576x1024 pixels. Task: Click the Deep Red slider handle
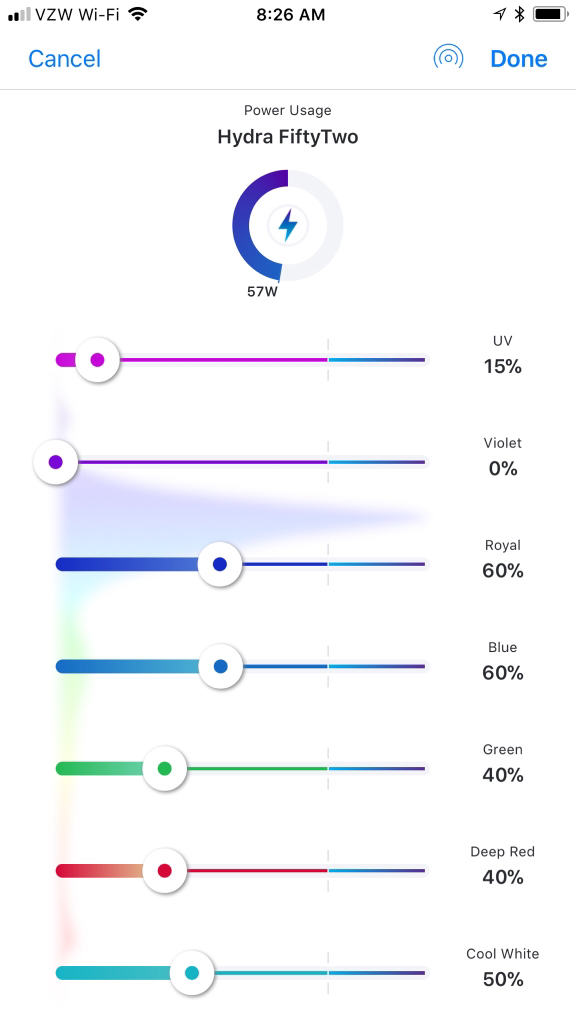[165, 871]
